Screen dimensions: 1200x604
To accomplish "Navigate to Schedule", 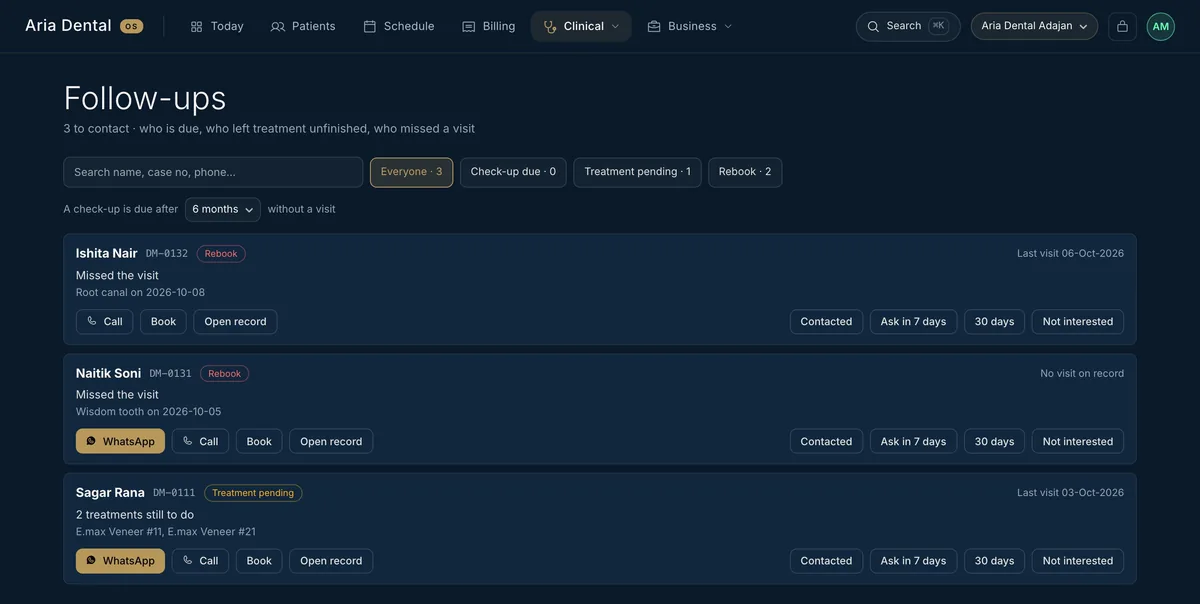I will pos(399,26).
